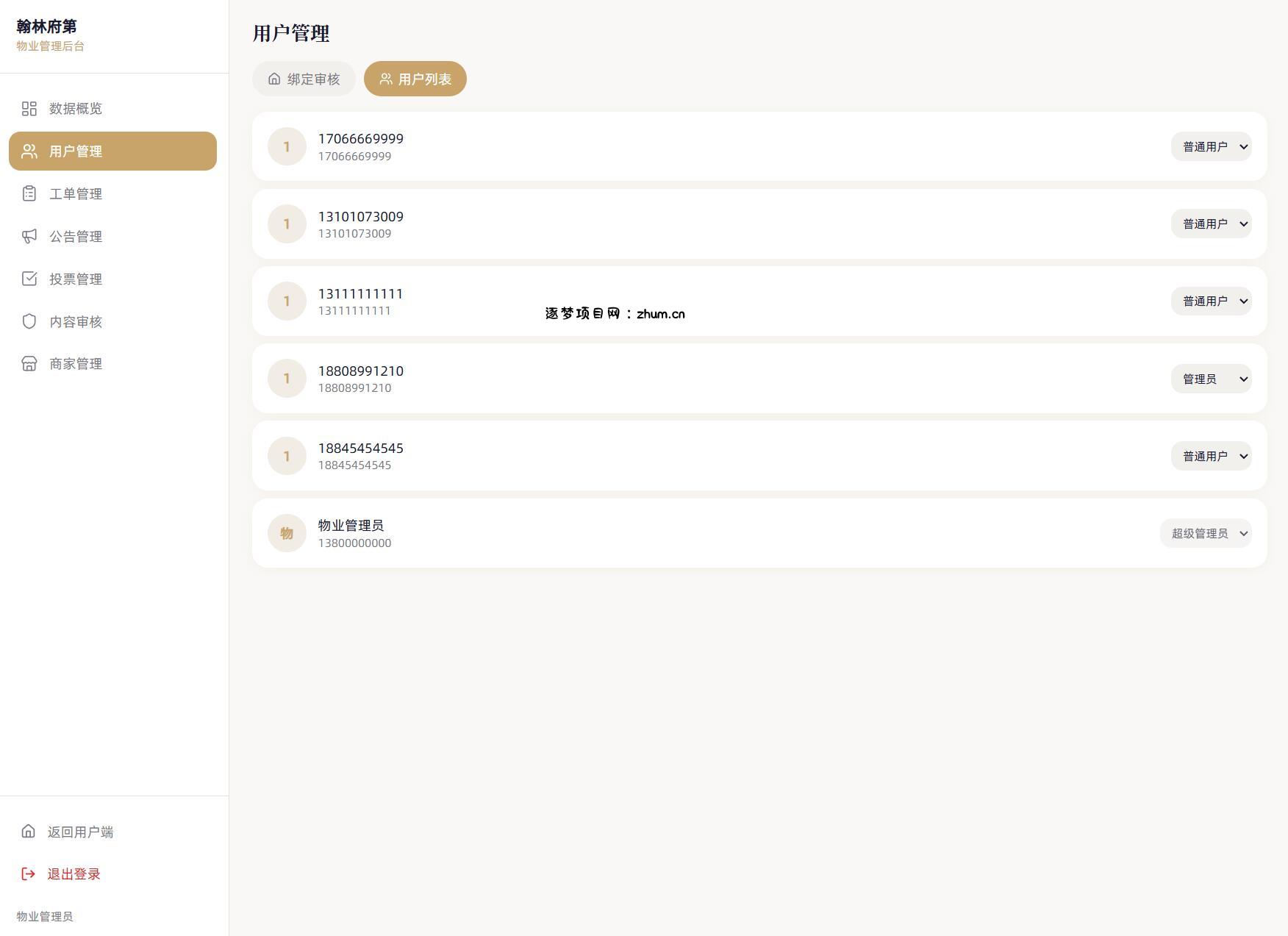This screenshot has width=1288, height=936.
Task: Click avatar of user 13101073009
Action: pyautogui.click(x=287, y=224)
